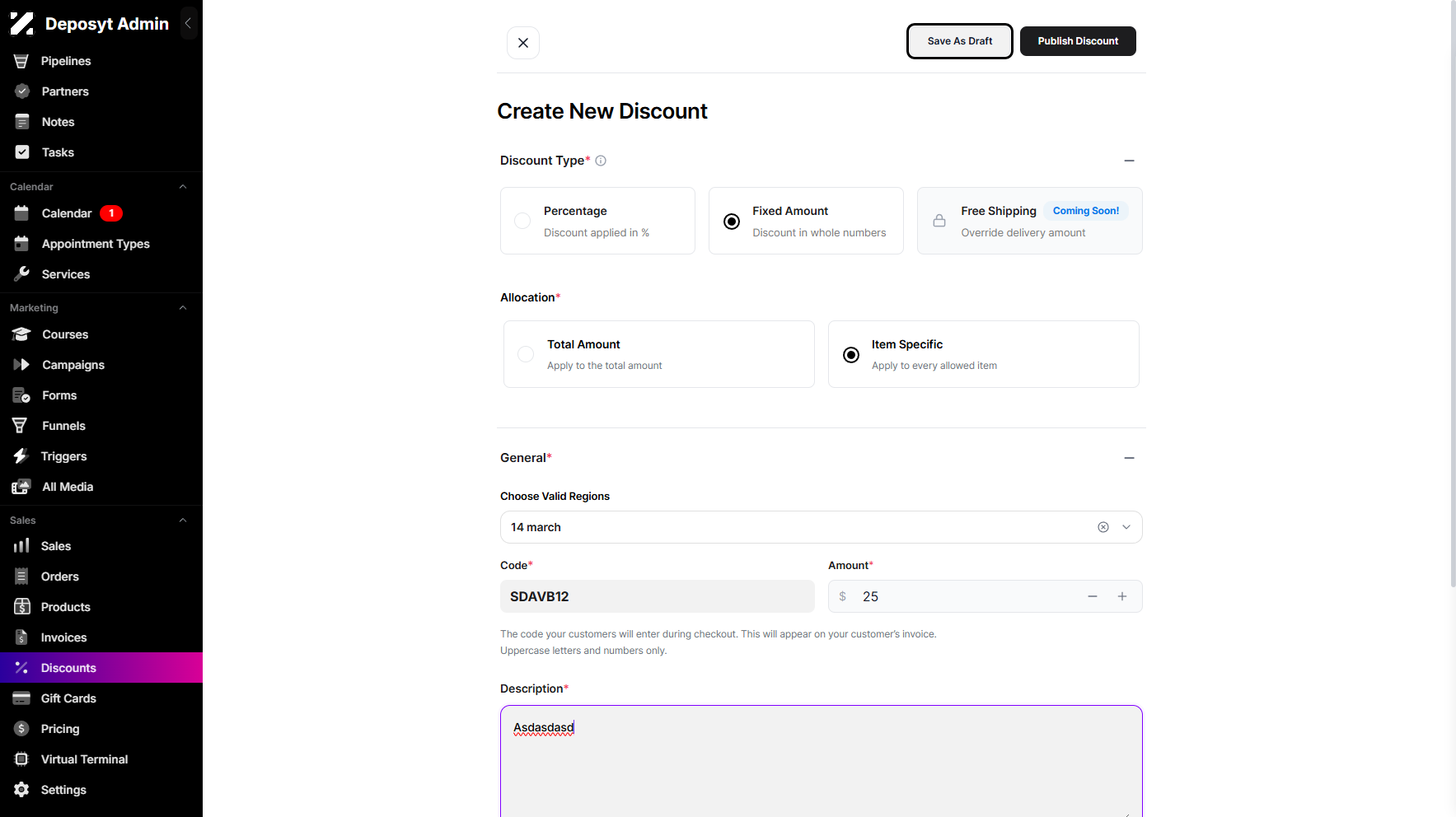Select the Fixed Amount radio button
Screen dimensions: 1456x817
click(x=732, y=222)
